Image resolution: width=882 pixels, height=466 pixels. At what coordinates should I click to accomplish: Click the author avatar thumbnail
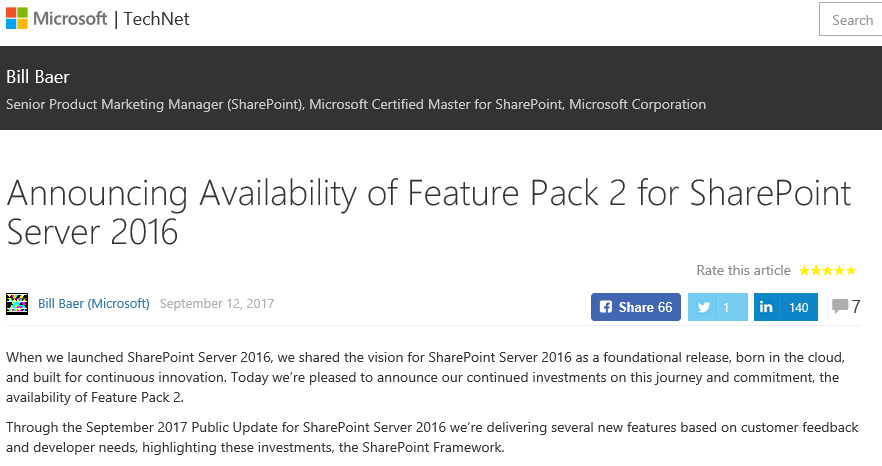(17, 304)
